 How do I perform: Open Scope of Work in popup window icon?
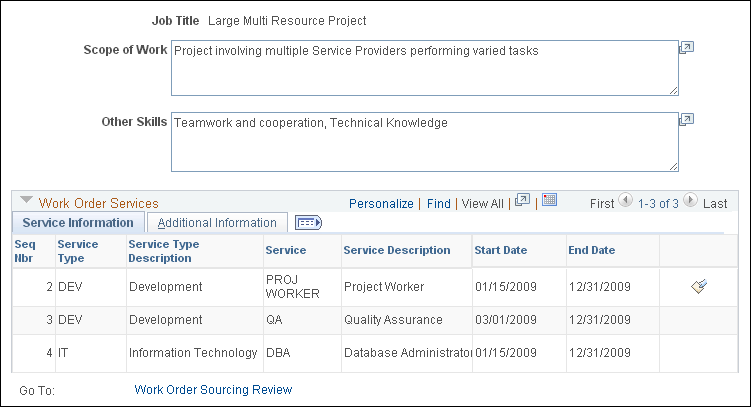click(x=687, y=47)
